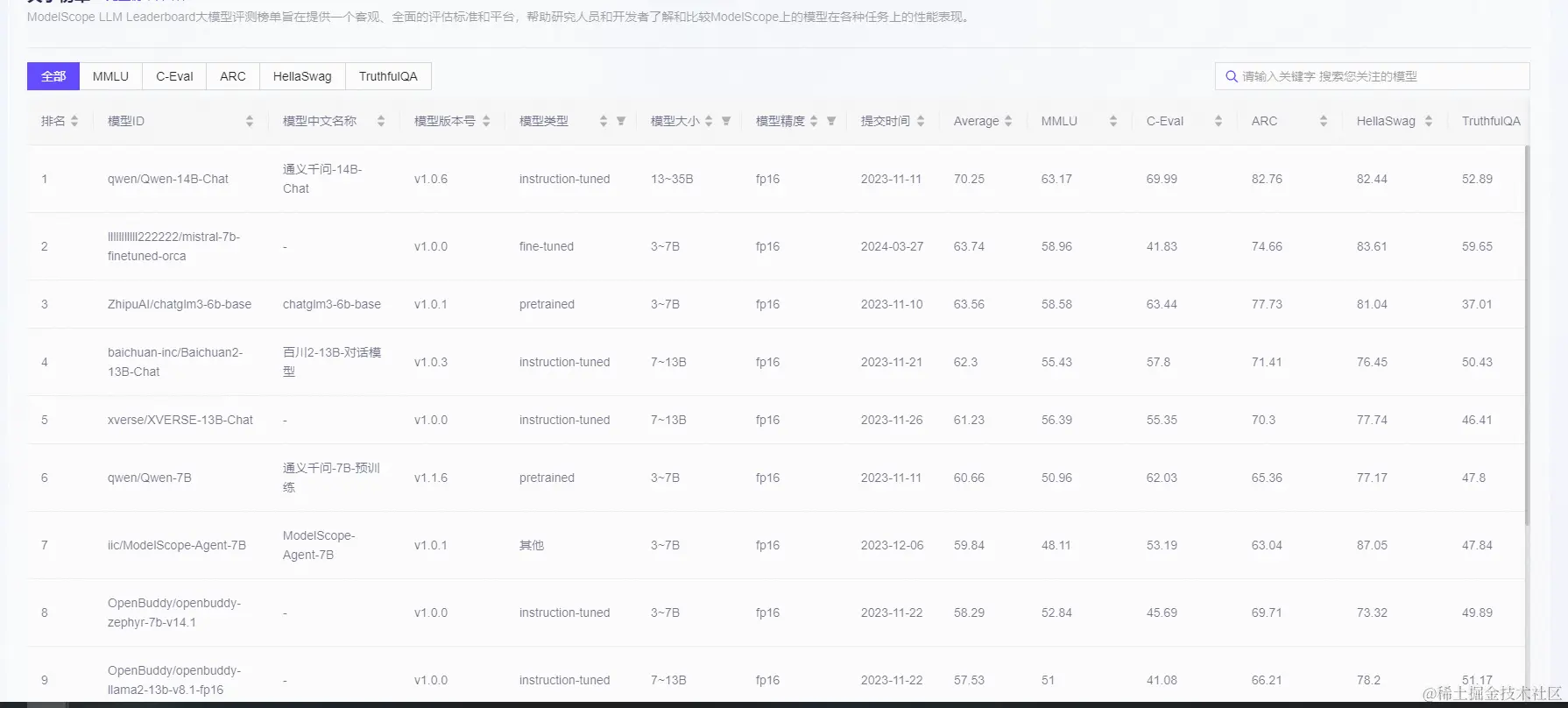1568x708 pixels.
Task: Click ARC score 77.73
Action: [x=1267, y=304]
